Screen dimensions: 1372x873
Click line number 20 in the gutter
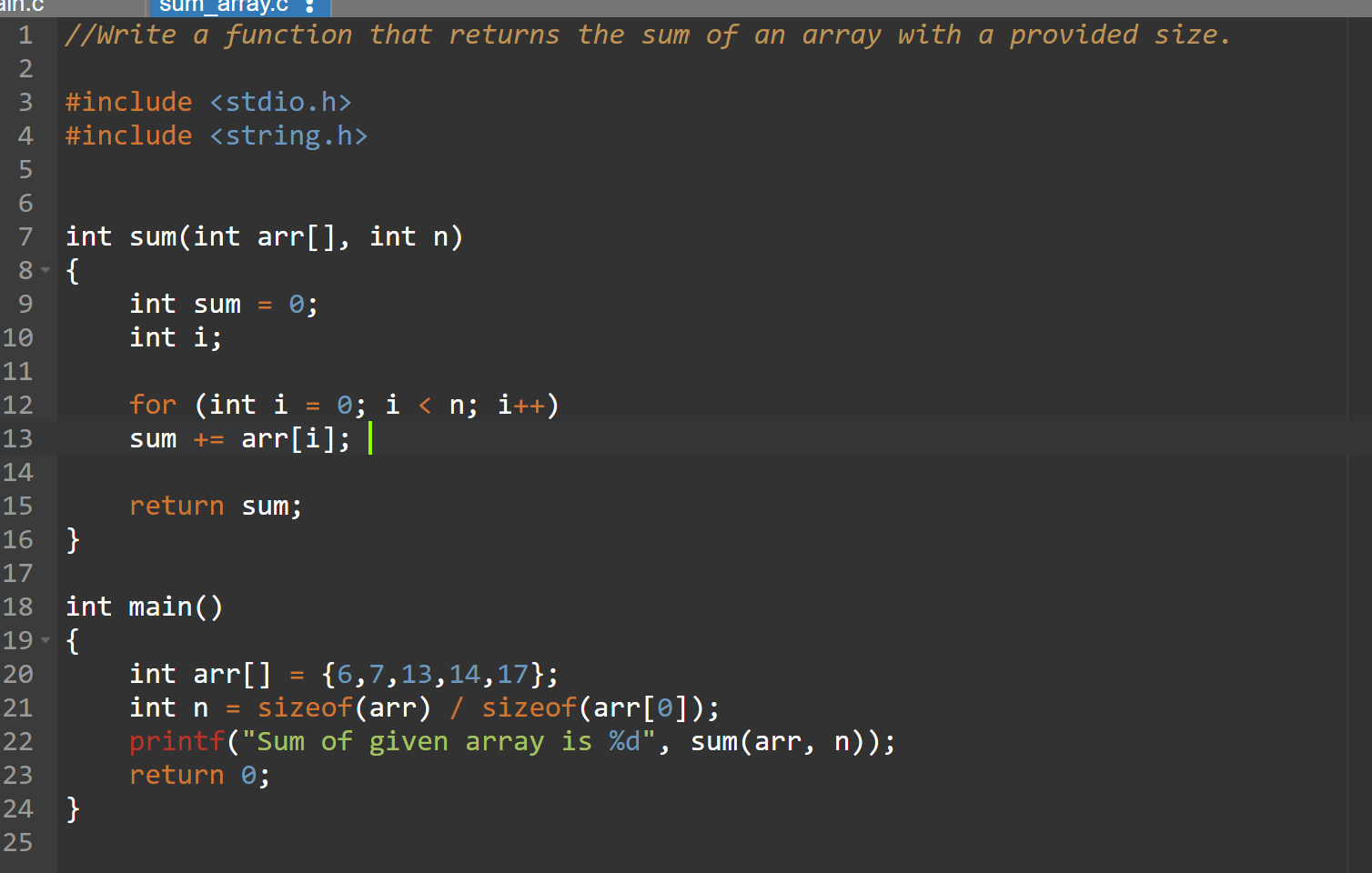(18, 674)
